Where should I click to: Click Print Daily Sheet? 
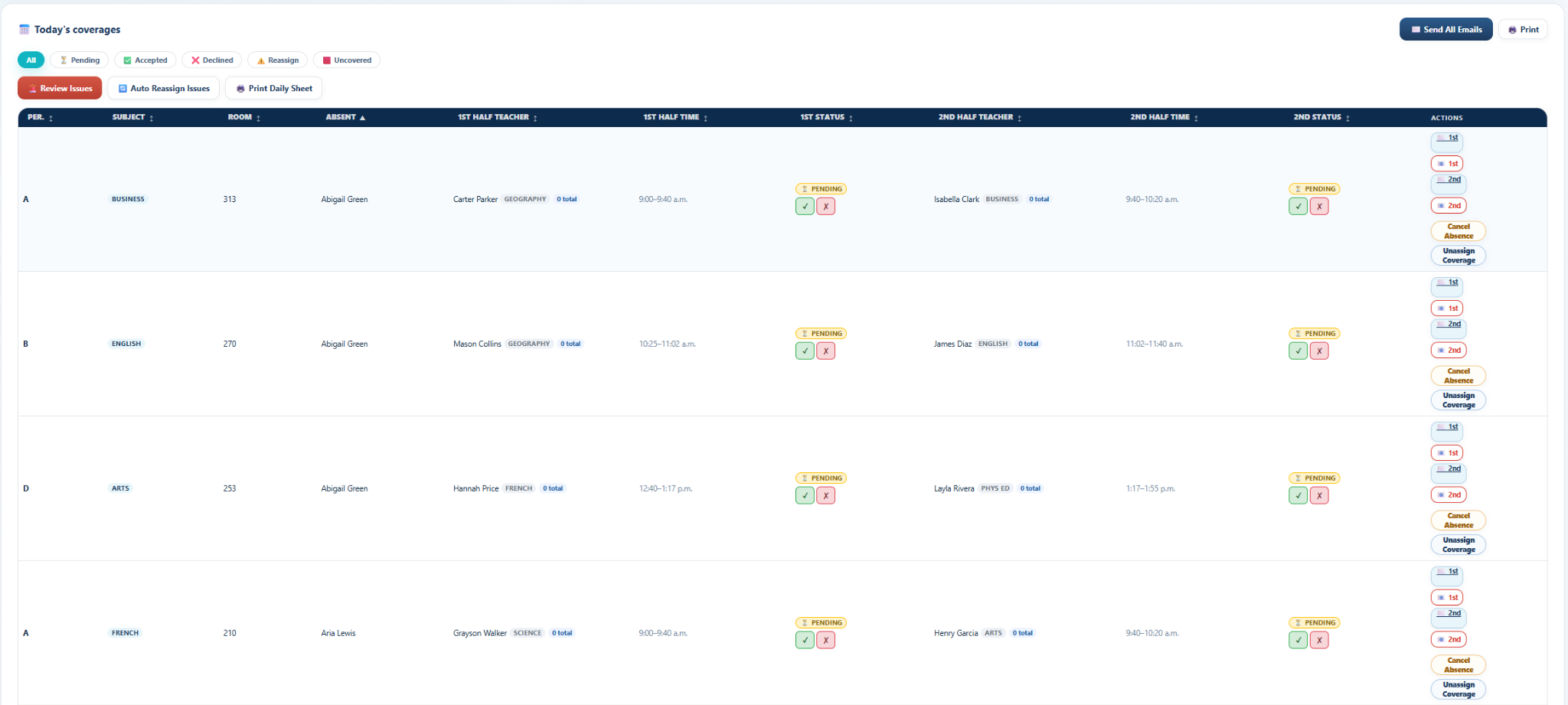274,88
